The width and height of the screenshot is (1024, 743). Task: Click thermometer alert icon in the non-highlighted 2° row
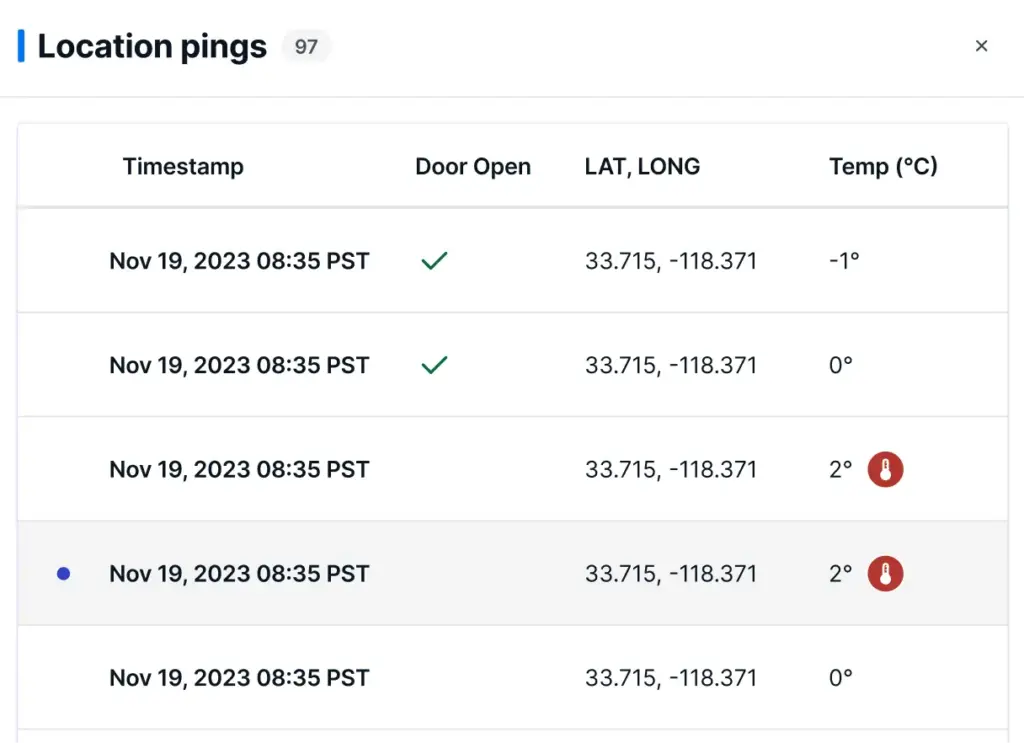point(885,469)
